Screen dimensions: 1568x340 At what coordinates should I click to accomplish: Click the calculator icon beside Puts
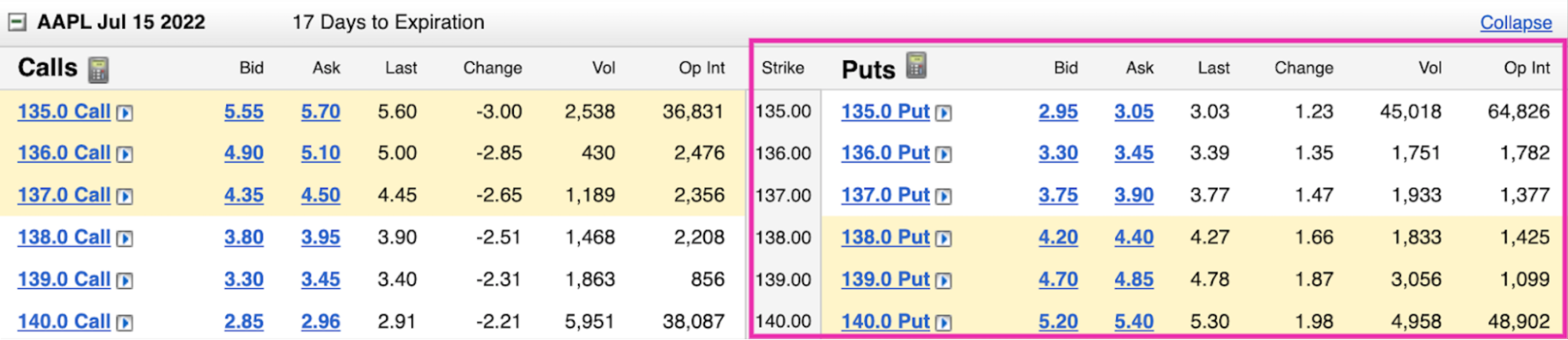(916, 66)
